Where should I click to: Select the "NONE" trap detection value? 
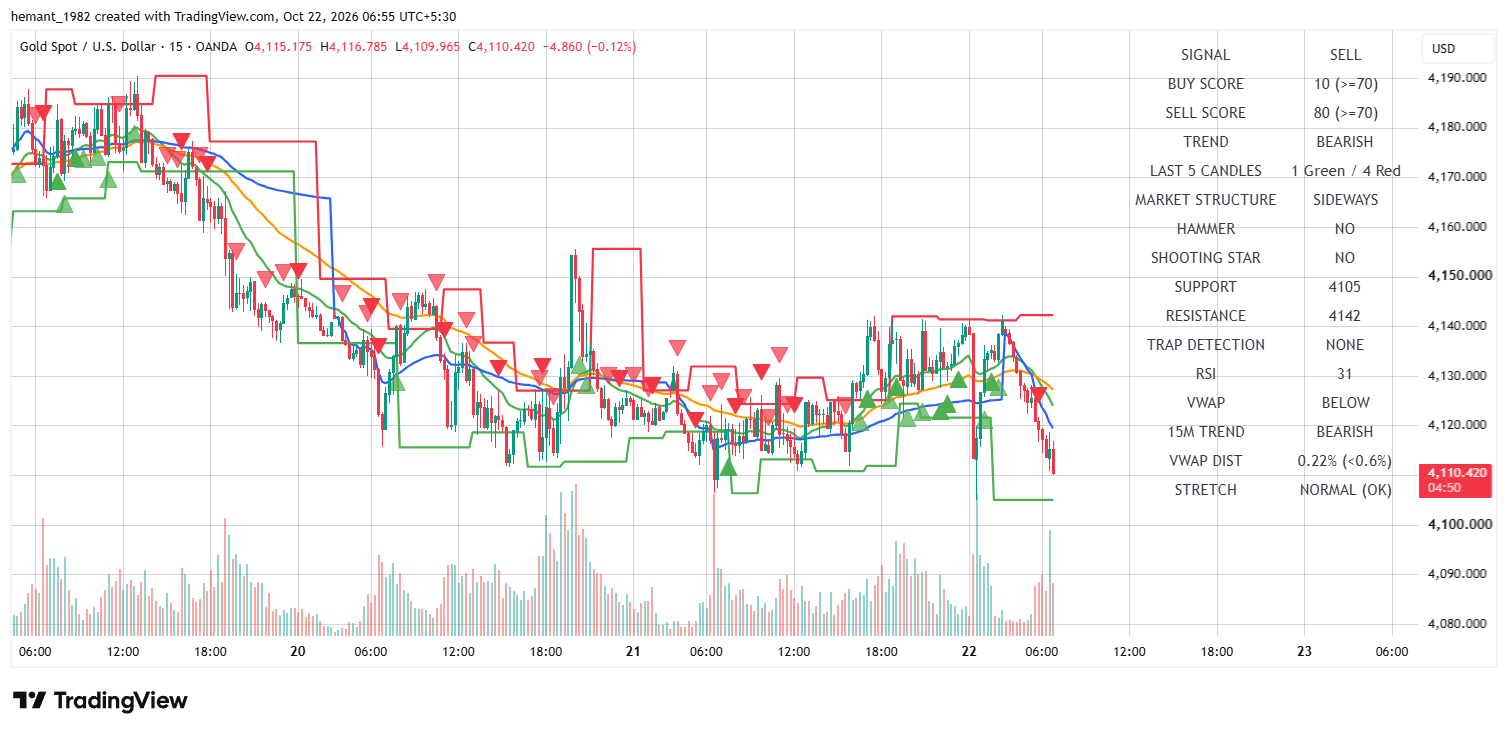(x=1345, y=345)
